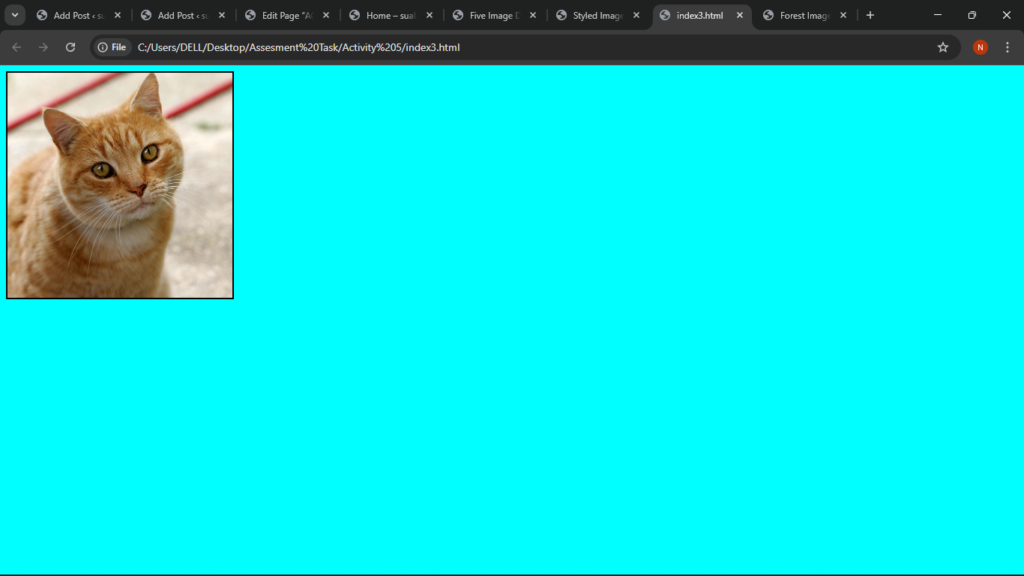Switch to the Home tab
The image size is (1024, 576).
pyautogui.click(x=390, y=15)
